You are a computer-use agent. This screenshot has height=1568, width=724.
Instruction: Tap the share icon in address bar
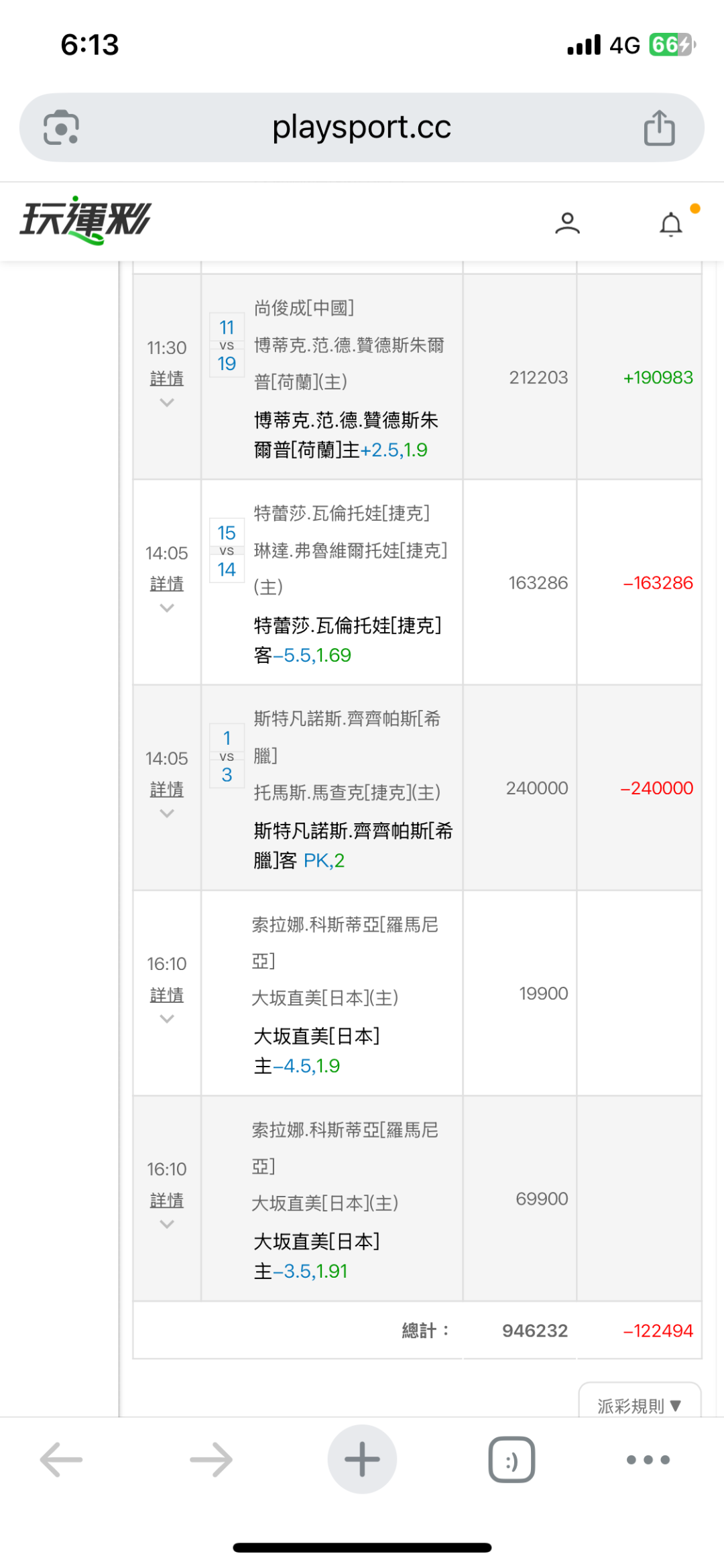click(x=659, y=127)
